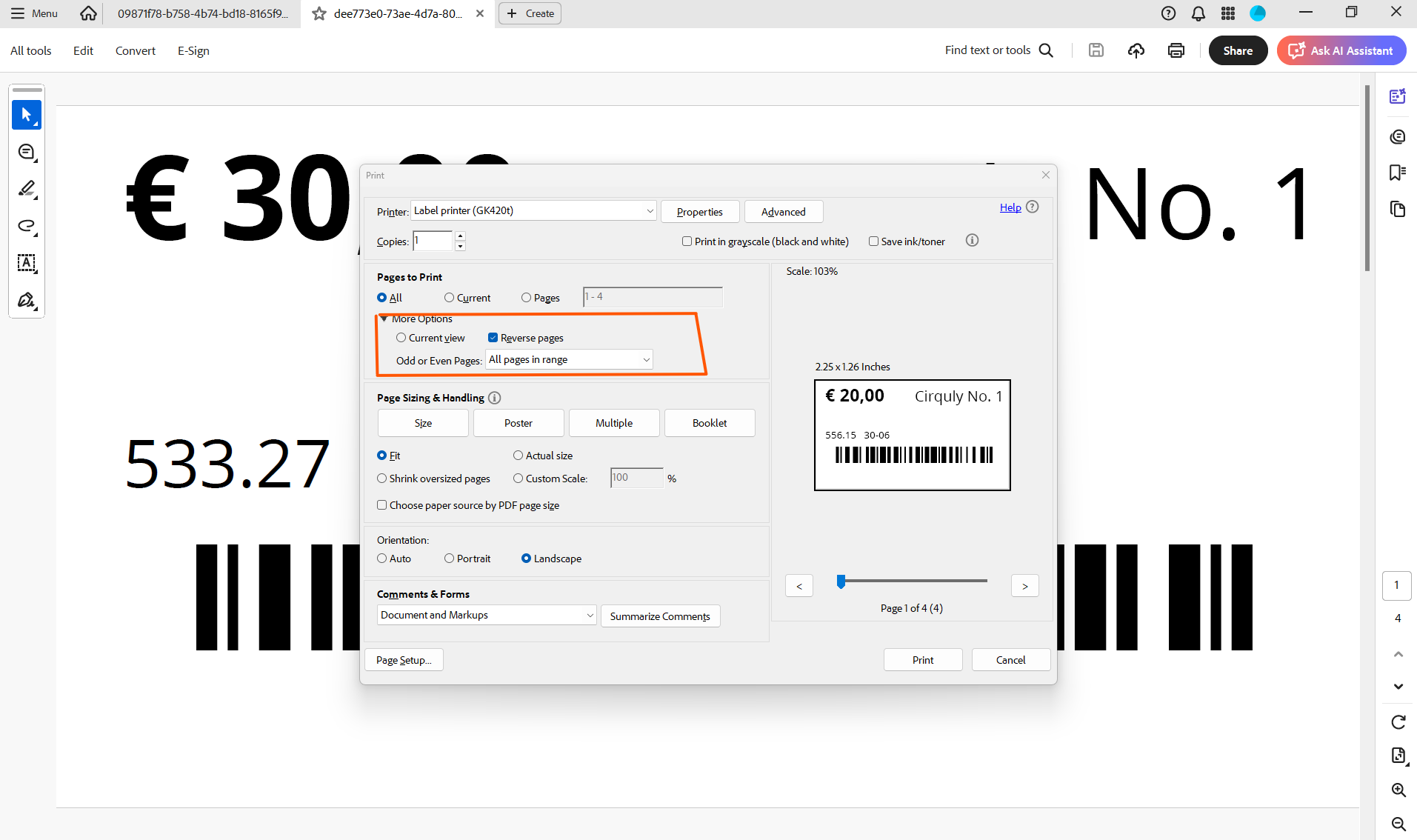
Task: Open printer Properties
Action: click(700, 212)
